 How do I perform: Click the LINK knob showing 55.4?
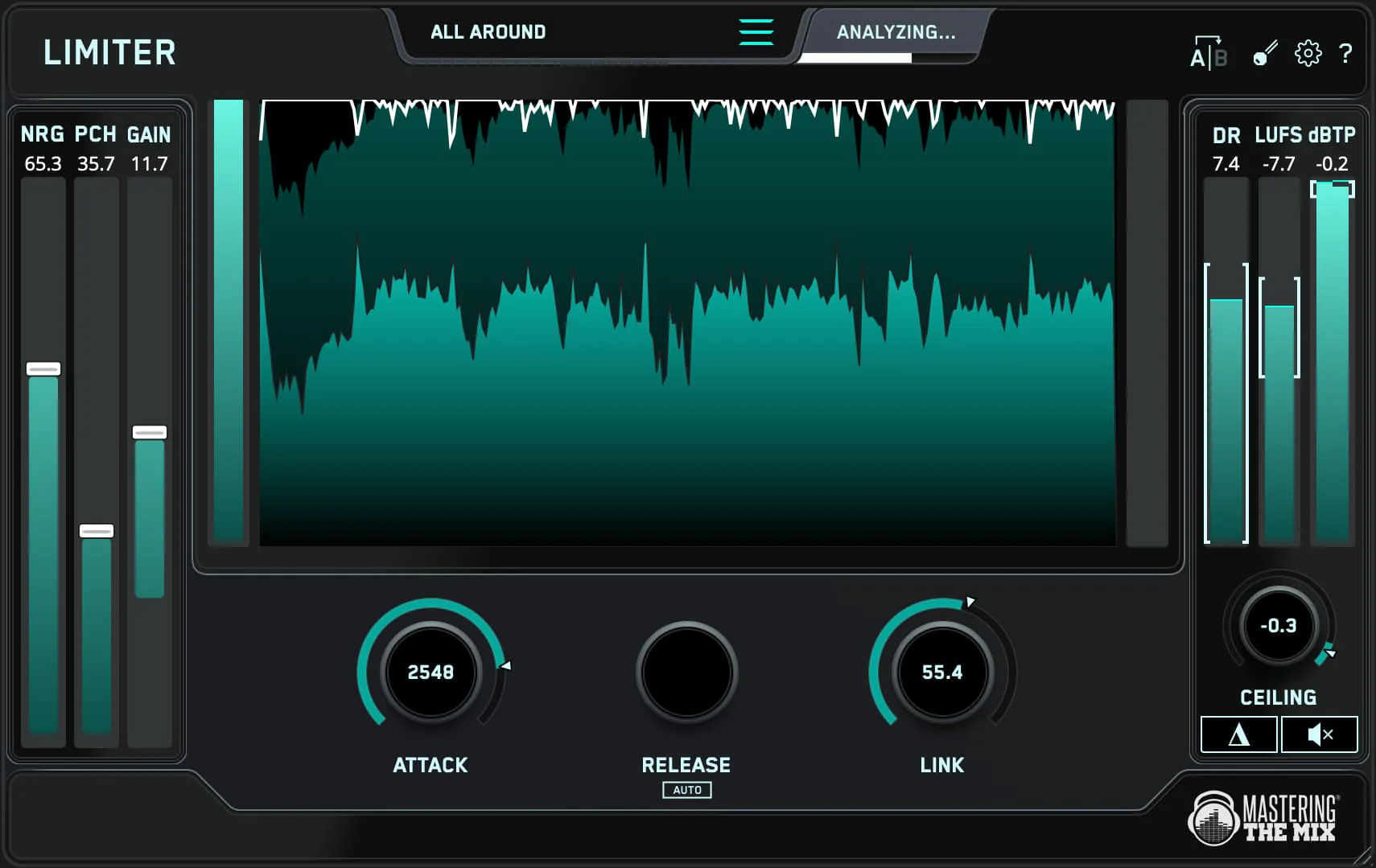[x=941, y=672]
